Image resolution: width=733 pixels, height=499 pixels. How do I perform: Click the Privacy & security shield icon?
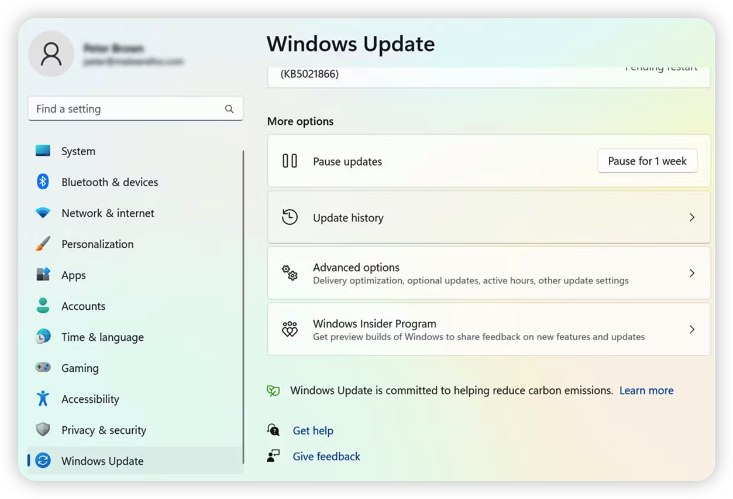coord(43,429)
